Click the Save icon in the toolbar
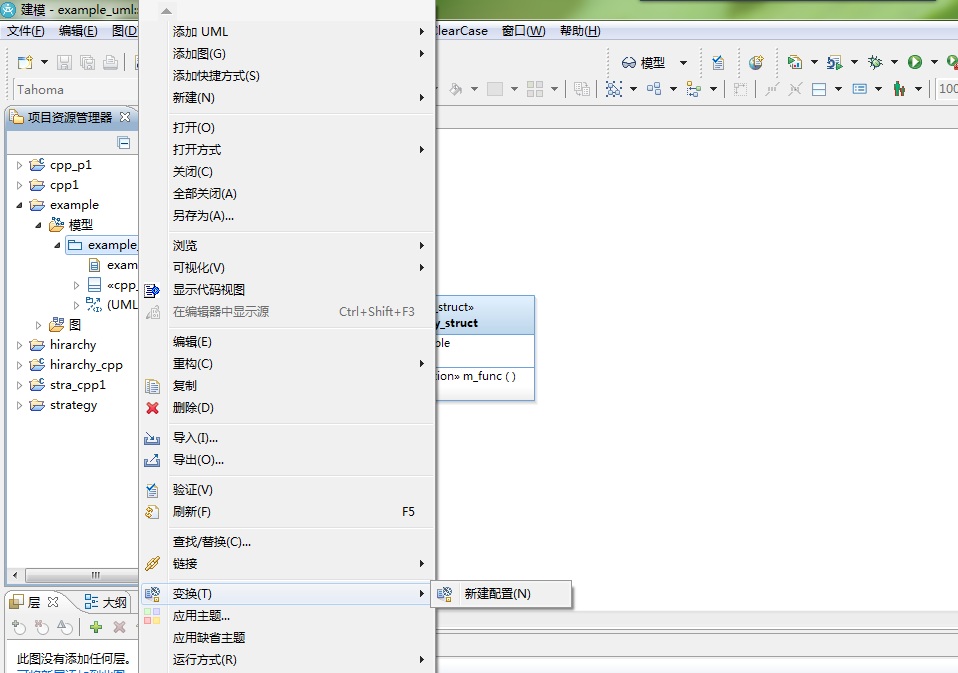The height and width of the screenshot is (673, 958). (x=64, y=62)
